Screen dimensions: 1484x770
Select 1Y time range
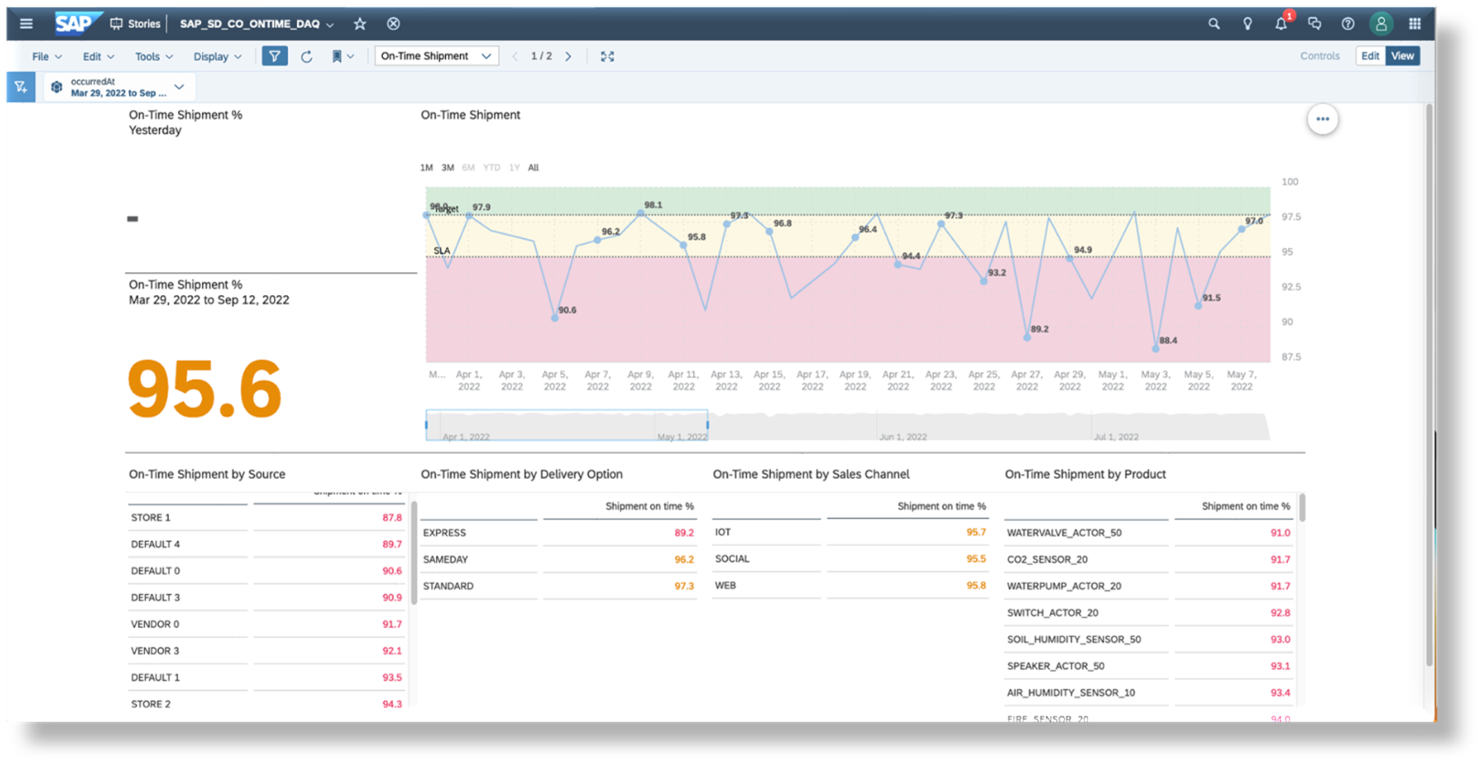(514, 168)
